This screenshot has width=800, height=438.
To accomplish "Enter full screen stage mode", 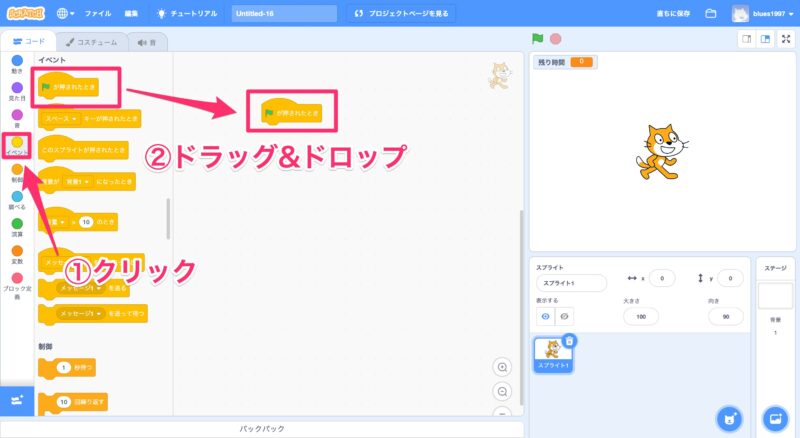I will 786,39.
